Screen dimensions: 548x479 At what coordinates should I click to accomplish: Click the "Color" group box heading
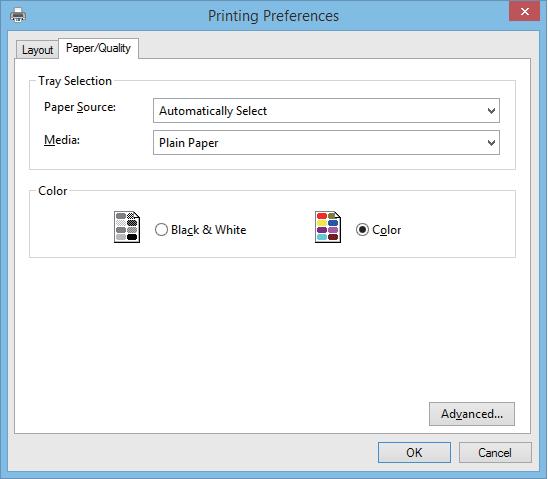[52, 191]
